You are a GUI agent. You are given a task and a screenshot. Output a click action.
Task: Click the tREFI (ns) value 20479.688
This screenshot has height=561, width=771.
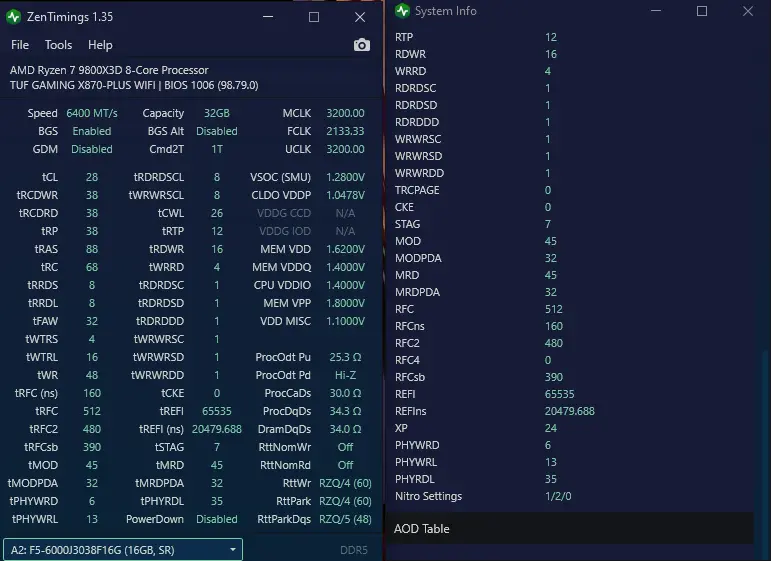click(217, 429)
